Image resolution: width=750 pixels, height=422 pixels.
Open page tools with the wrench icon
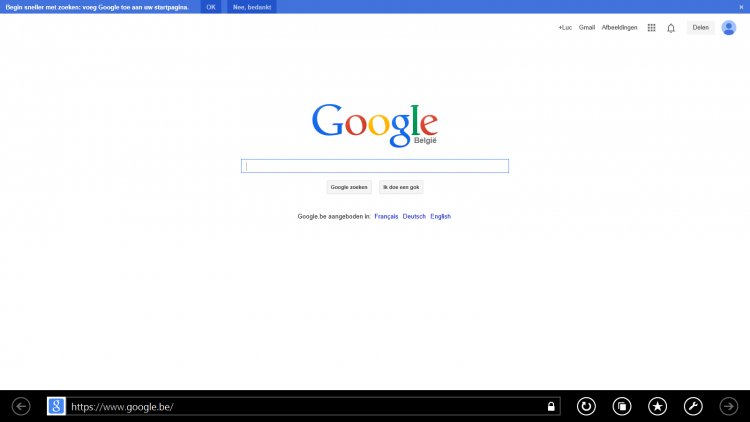click(693, 407)
